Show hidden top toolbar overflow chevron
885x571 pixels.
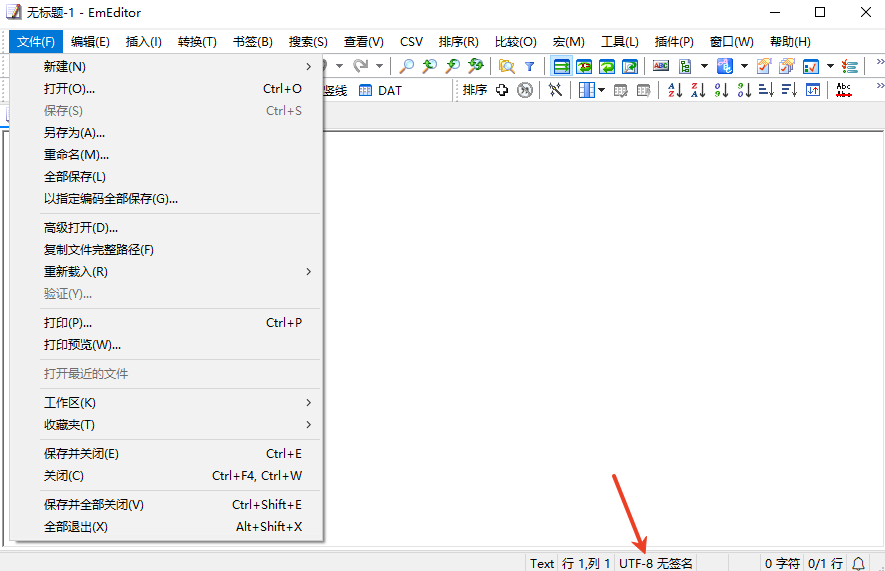point(880,62)
